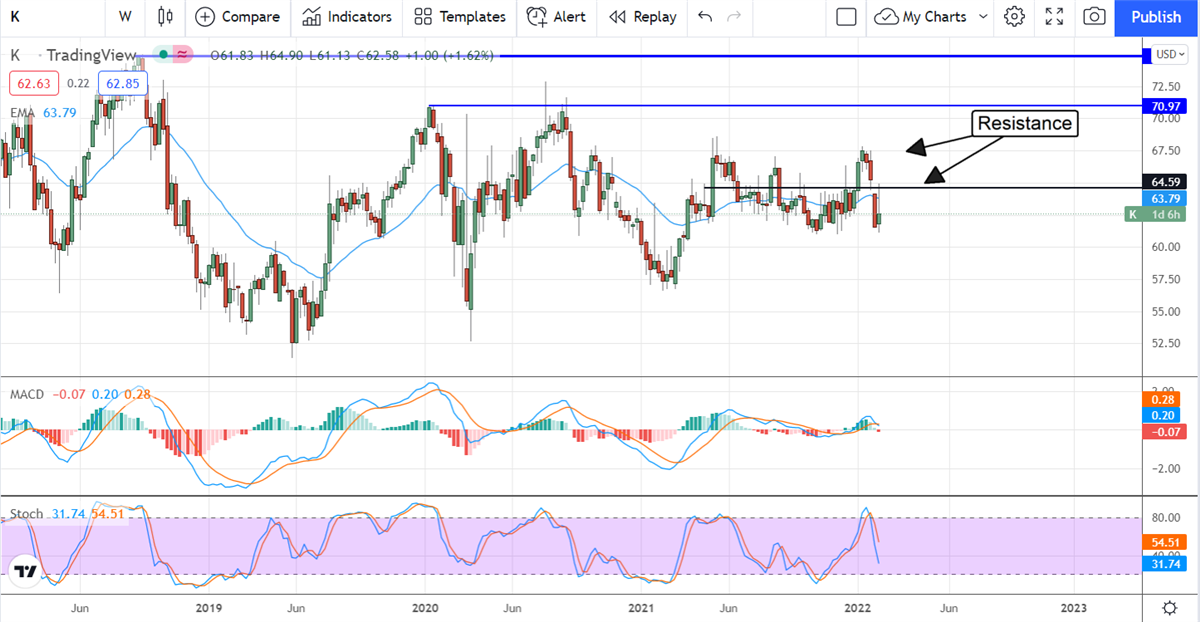Screen dimensions: 1200x622
Task: Start bar Replay mode
Action: [x=642, y=17]
